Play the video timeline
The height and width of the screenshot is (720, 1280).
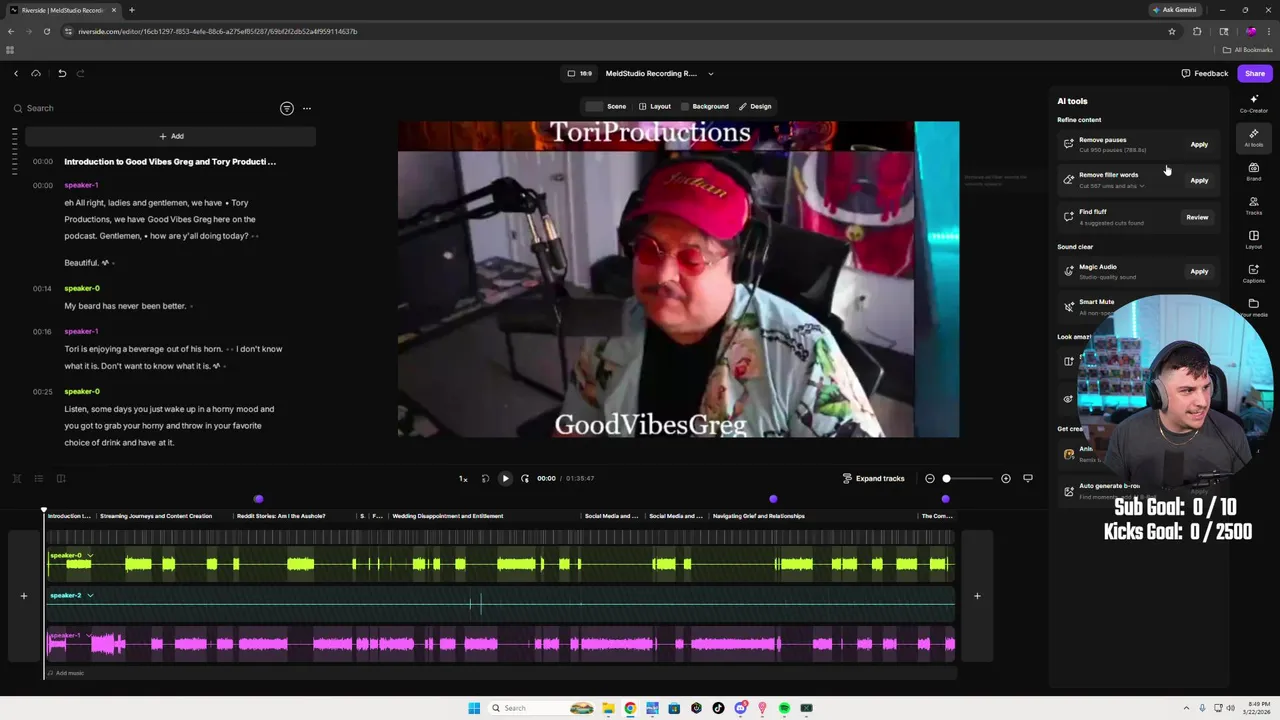(x=505, y=478)
